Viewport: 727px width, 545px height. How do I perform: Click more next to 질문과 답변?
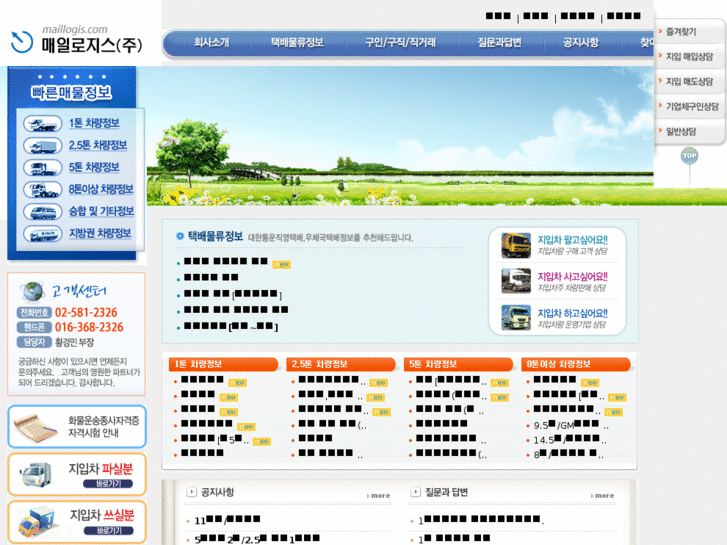click(603, 496)
